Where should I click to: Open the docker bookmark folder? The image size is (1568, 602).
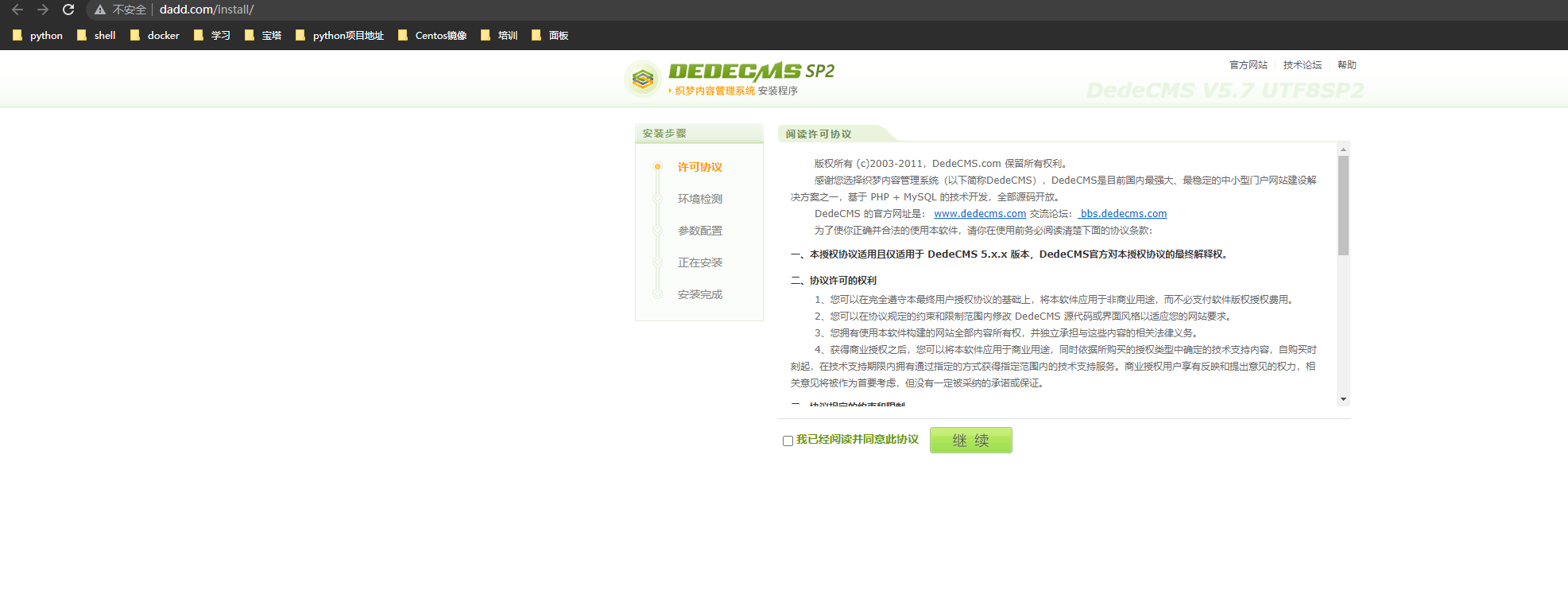[x=154, y=35]
